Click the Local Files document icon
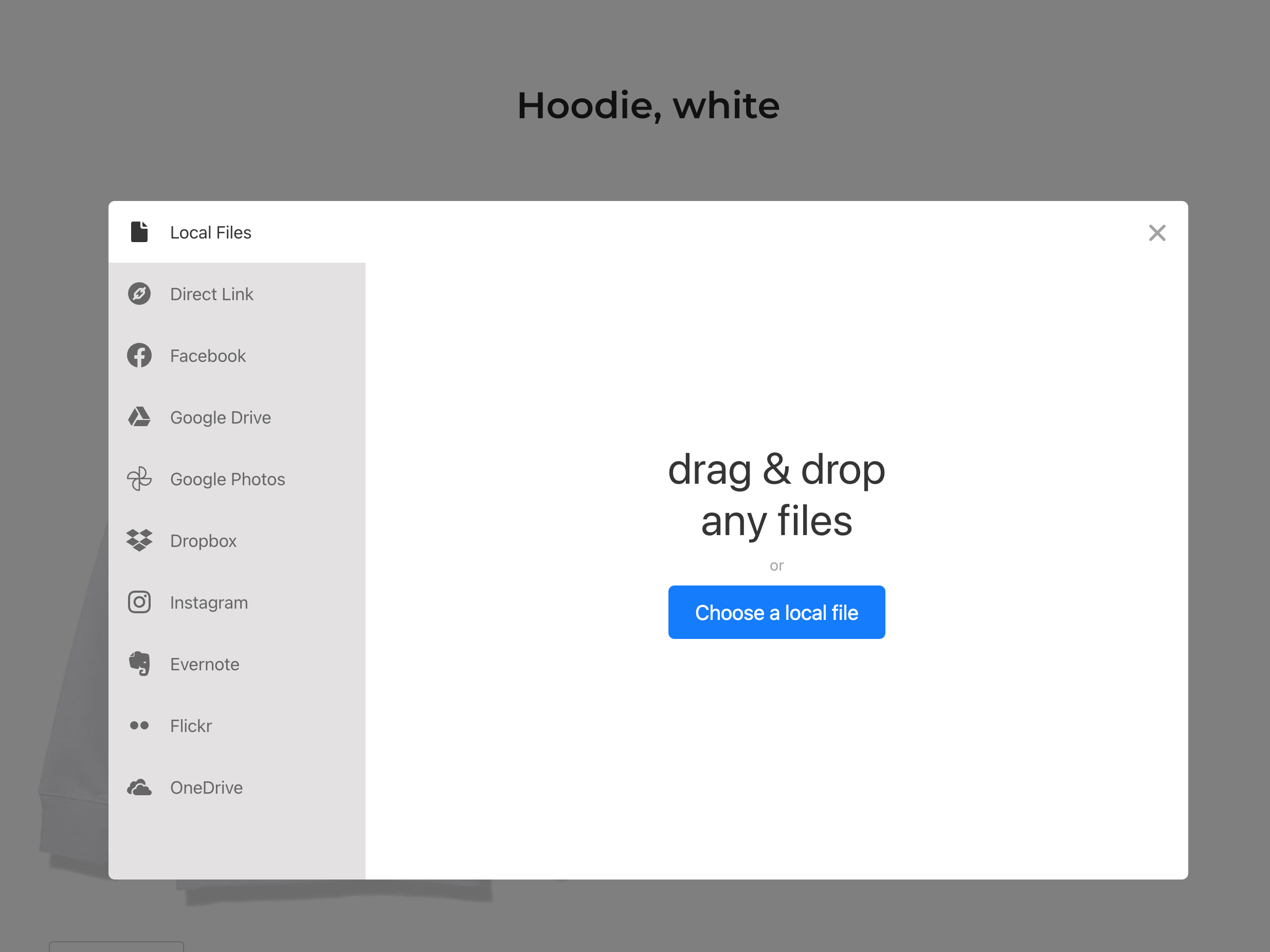Image resolution: width=1270 pixels, height=952 pixels. pos(139,232)
